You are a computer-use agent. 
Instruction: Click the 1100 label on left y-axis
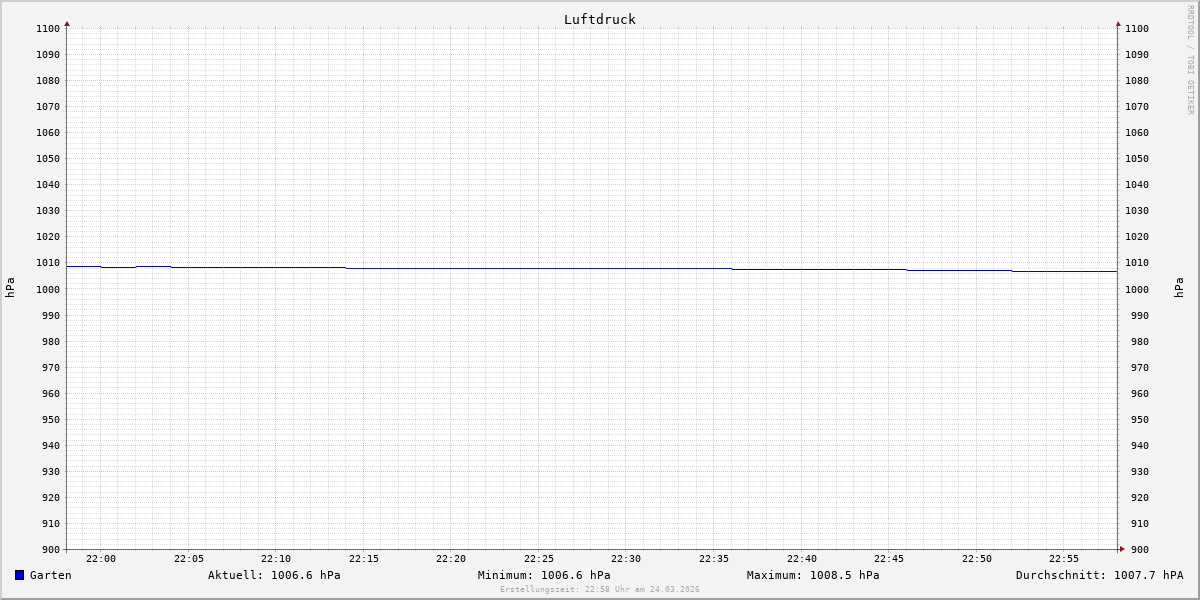48,28
